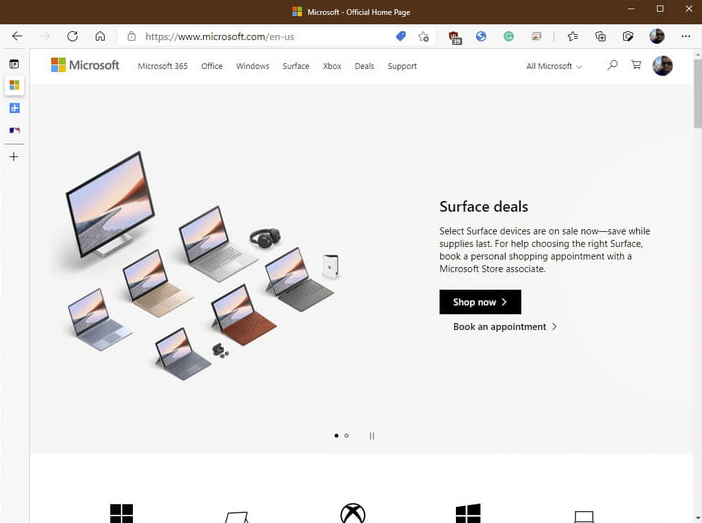The height and width of the screenshot is (523, 702).
Task: Add this page to favorites
Action: coord(423,37)
